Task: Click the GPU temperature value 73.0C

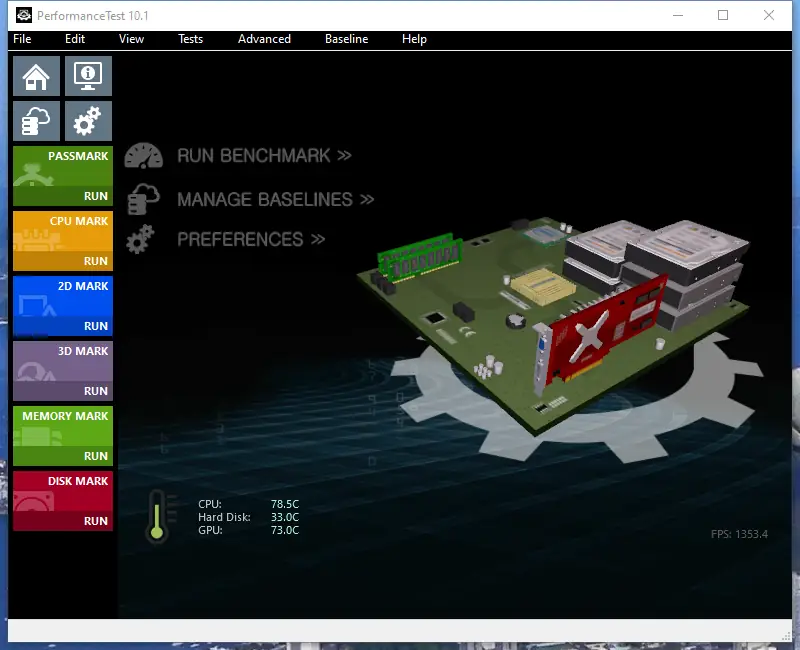Action: [285, 530]
